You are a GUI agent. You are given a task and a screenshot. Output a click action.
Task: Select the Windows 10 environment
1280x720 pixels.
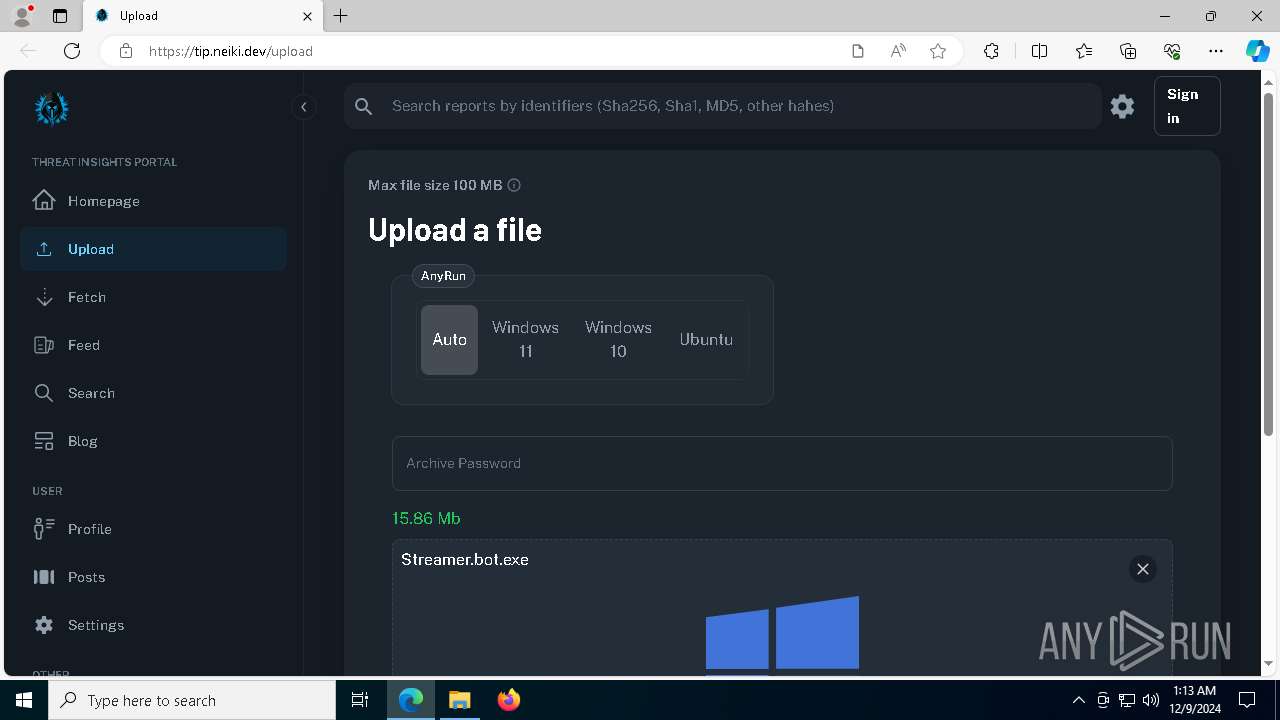pos(618,340)
